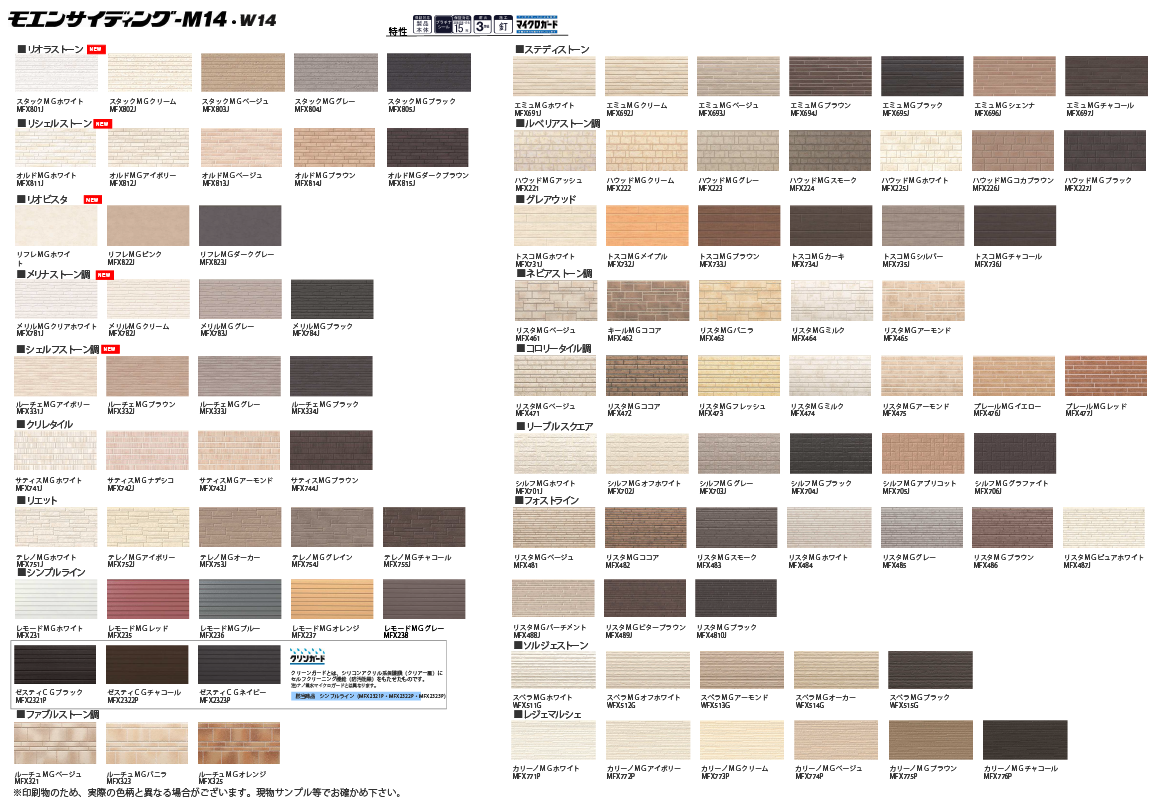Pick the オルドMGブラウン swatch
Viewport: 1159px width, 808px height.
pyautogui.click(x=335, y=147)
